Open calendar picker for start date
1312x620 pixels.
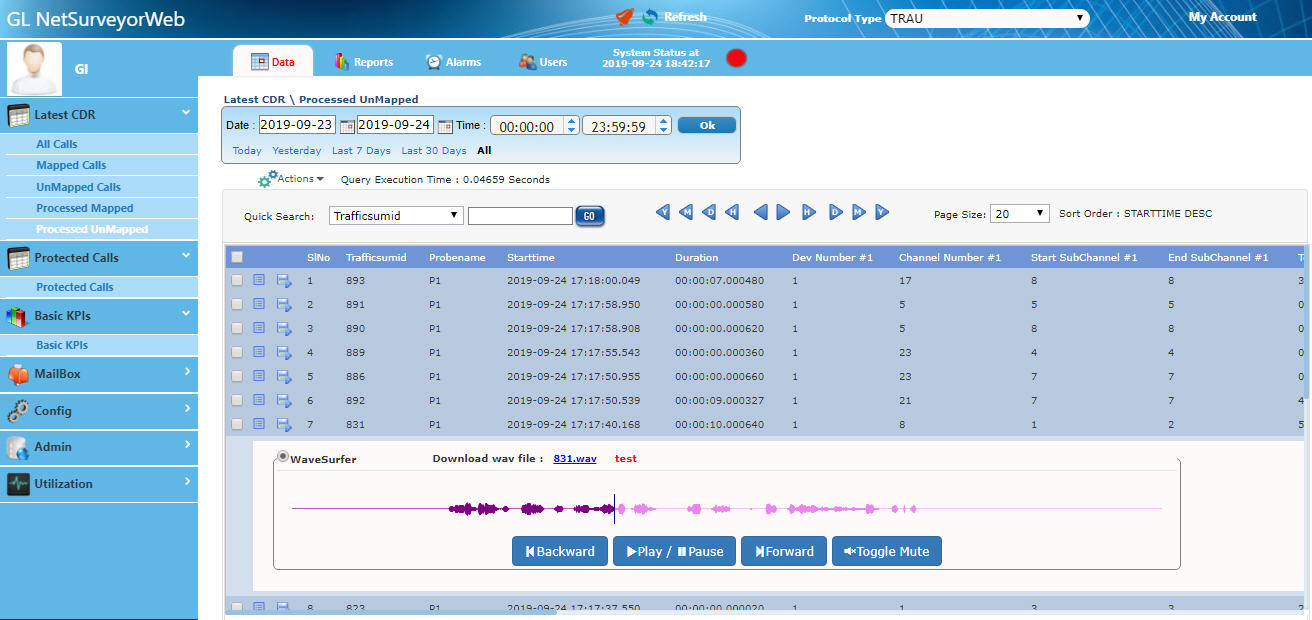pos(347,126)
